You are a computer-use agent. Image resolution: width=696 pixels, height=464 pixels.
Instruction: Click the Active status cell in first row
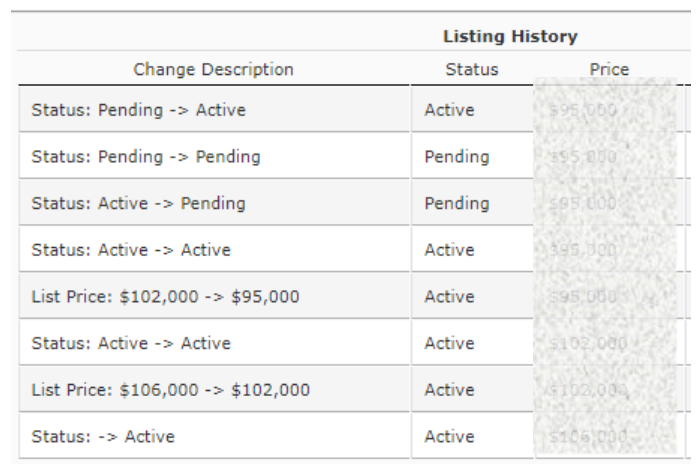point(449,110)
